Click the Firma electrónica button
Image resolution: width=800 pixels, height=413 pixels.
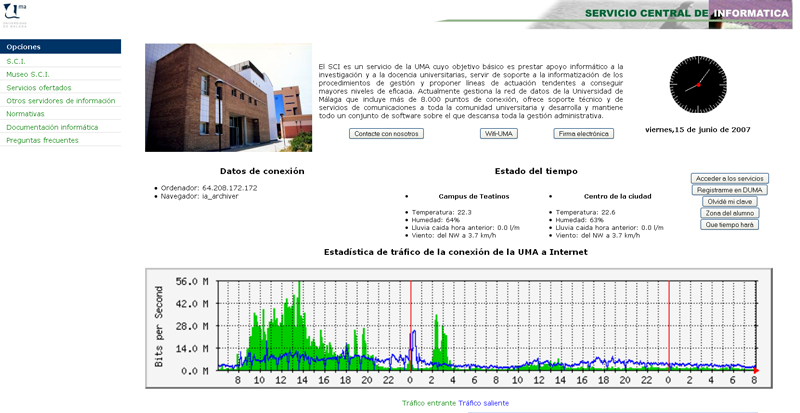(583, 134)
